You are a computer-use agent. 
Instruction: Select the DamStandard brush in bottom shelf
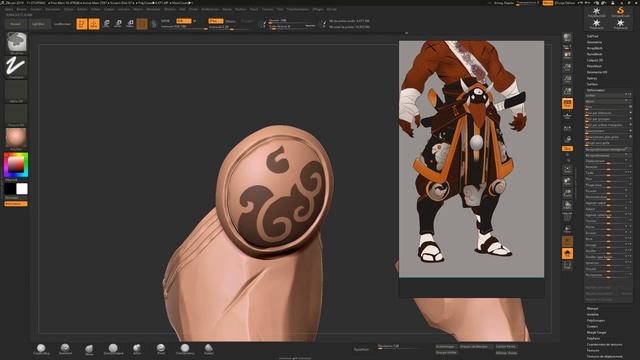tap(113, 349)
